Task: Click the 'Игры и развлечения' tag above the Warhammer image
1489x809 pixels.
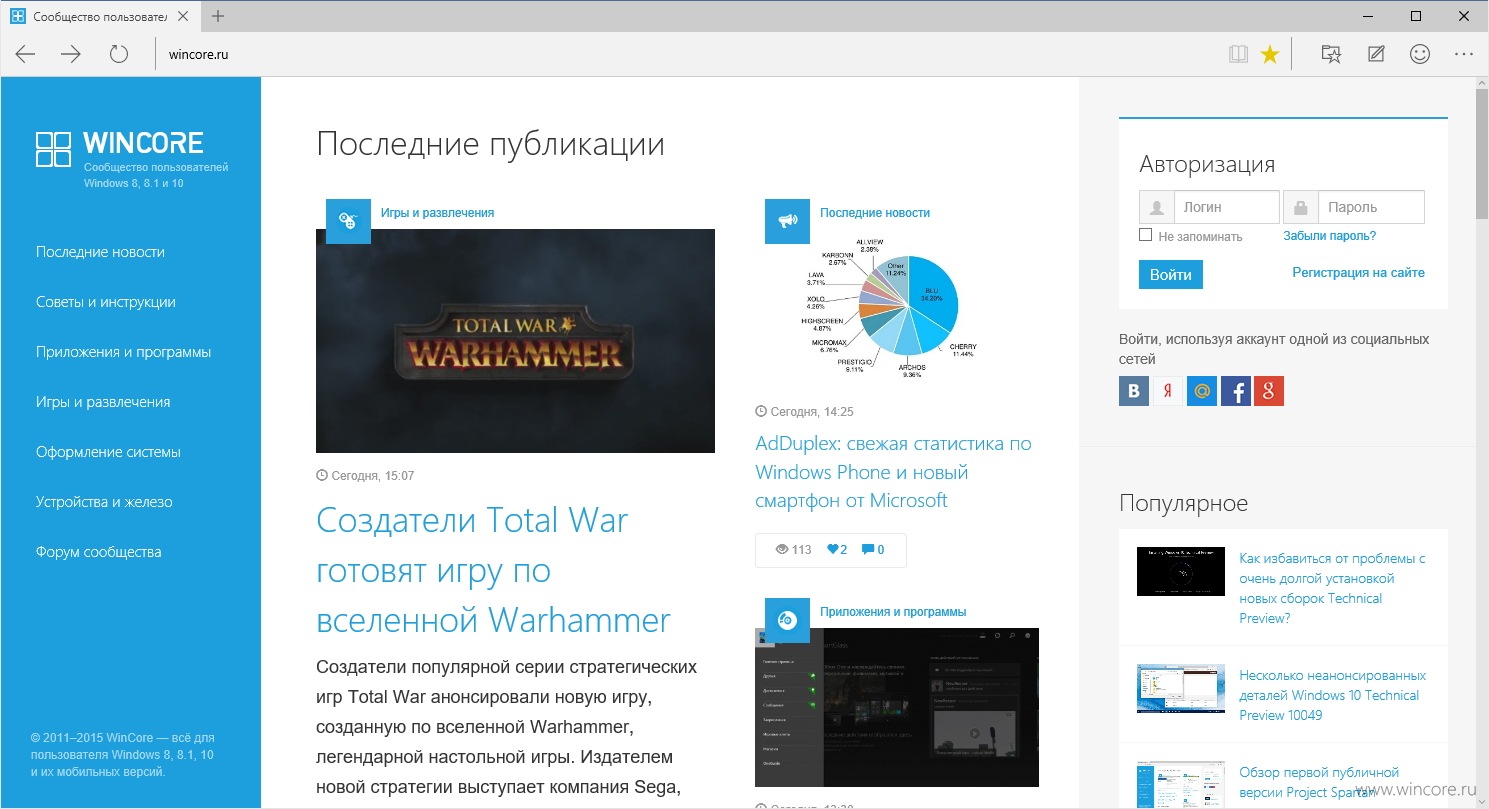Action: 437,213
